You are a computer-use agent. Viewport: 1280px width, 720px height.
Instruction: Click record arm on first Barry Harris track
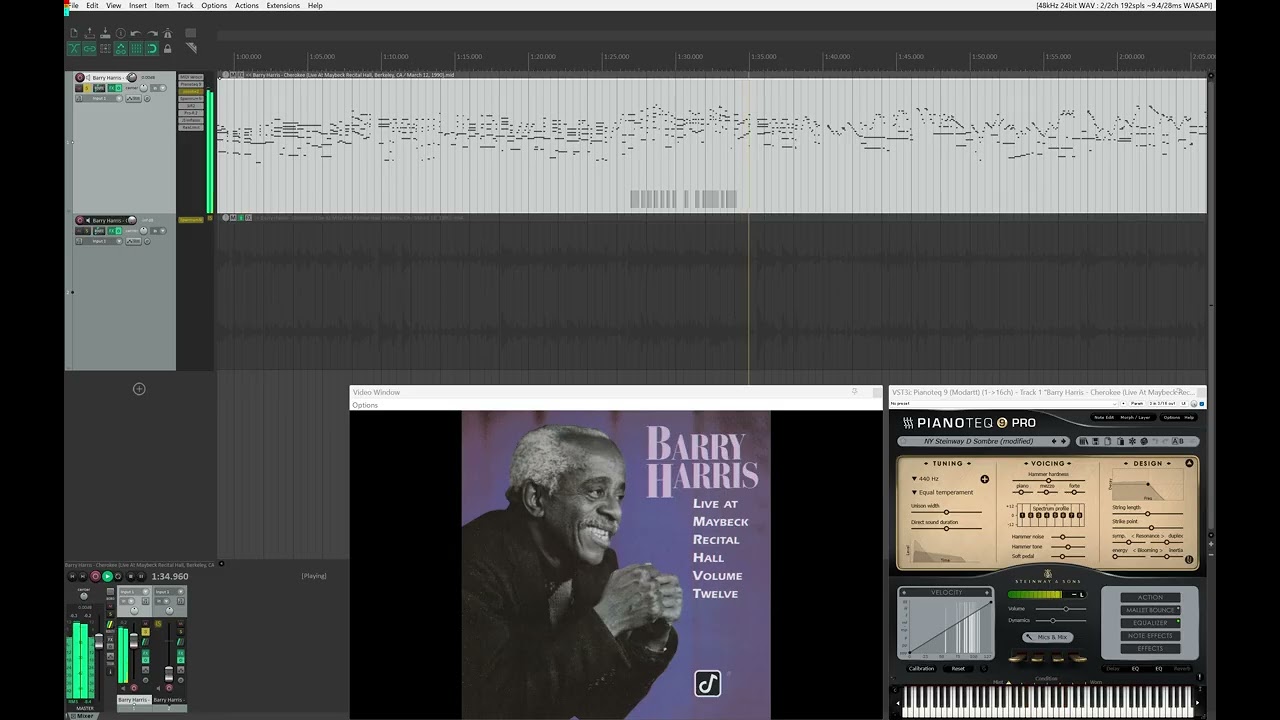point(80,77)
